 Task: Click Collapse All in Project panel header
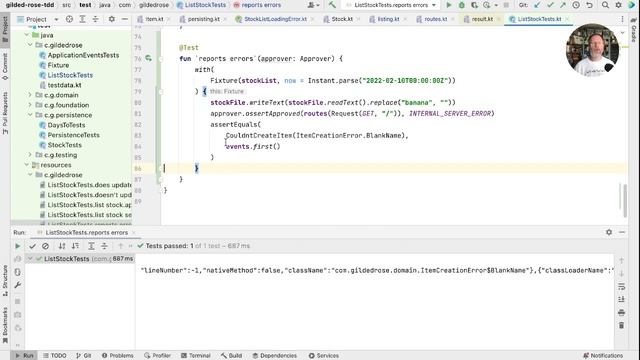click(x=96, y=19)
